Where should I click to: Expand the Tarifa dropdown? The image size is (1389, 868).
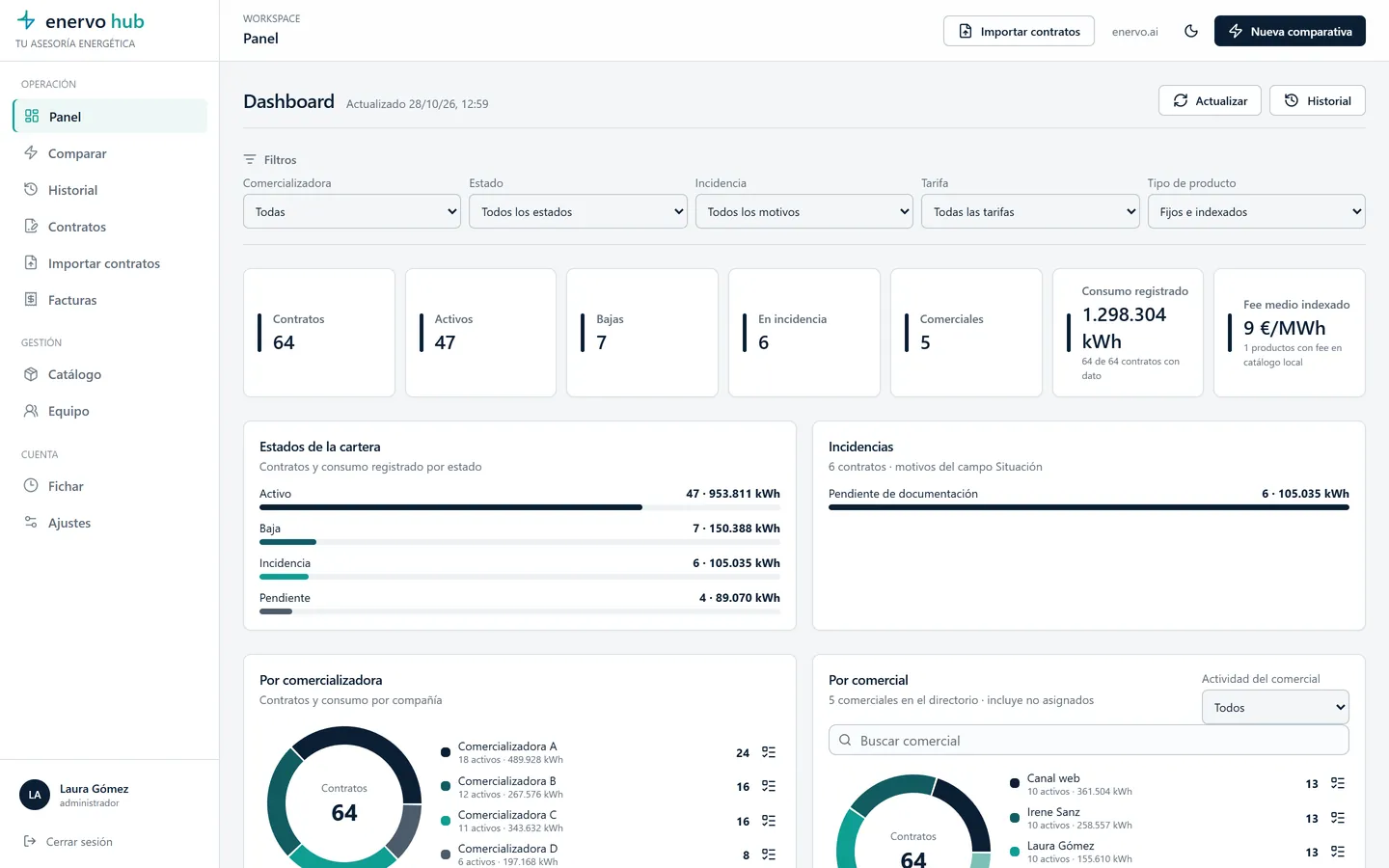[x=1030, y=211]
